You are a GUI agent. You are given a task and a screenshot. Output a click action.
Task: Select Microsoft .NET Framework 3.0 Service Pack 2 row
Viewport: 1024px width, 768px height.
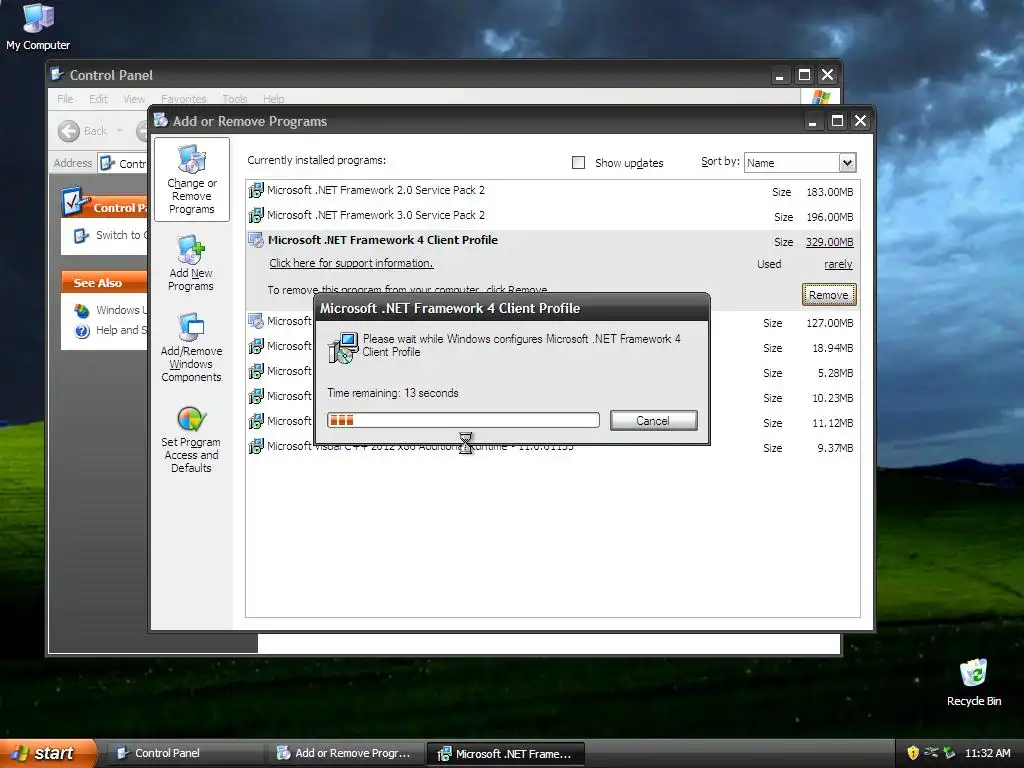click(x=552, y=216)
